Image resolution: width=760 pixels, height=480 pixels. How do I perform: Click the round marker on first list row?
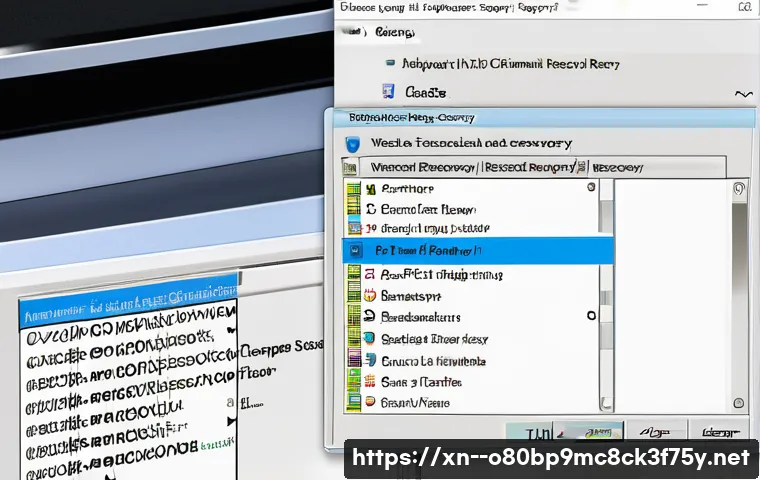591,187
